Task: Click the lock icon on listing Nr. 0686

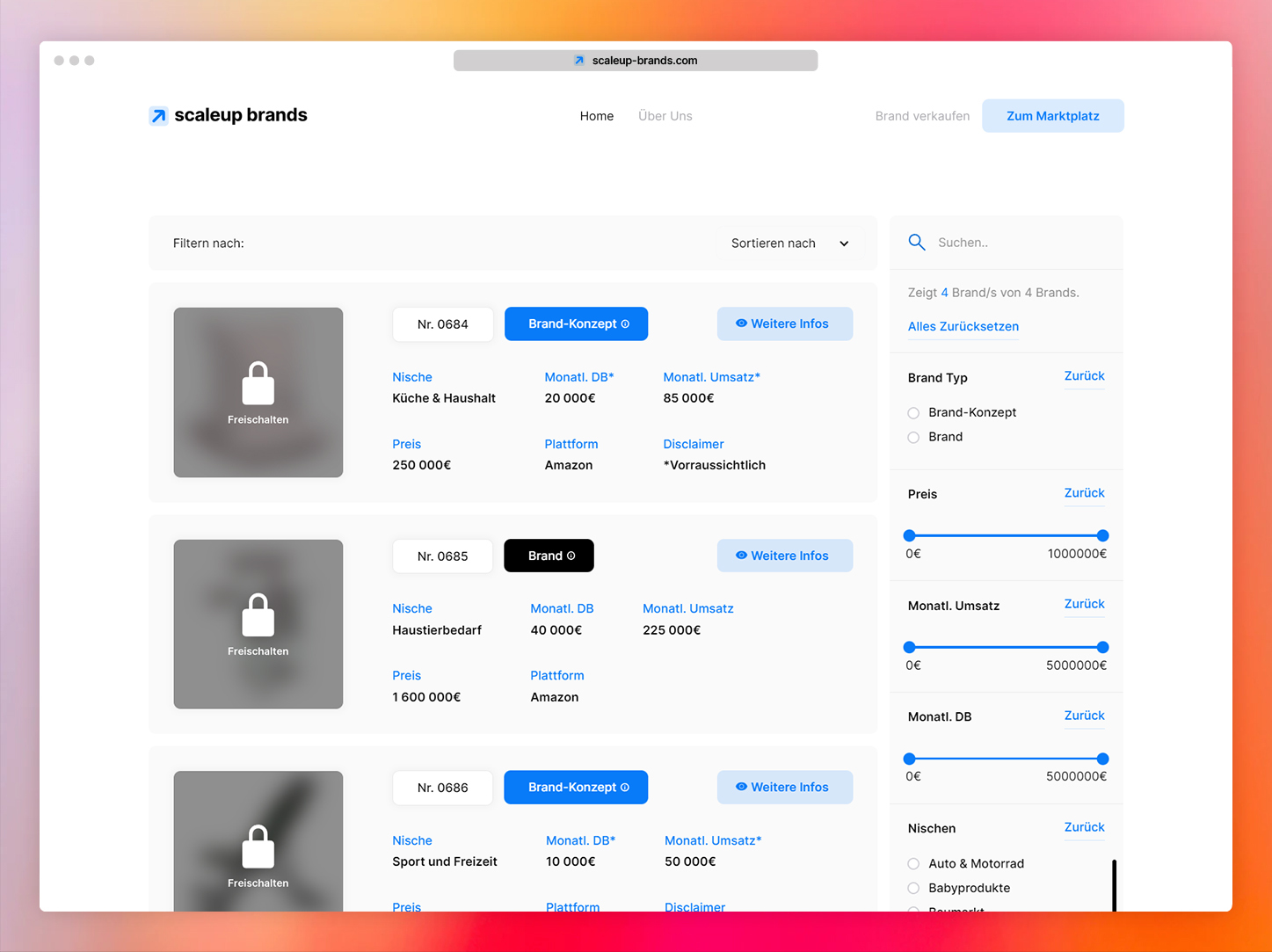Action: [x=258, y=847]
